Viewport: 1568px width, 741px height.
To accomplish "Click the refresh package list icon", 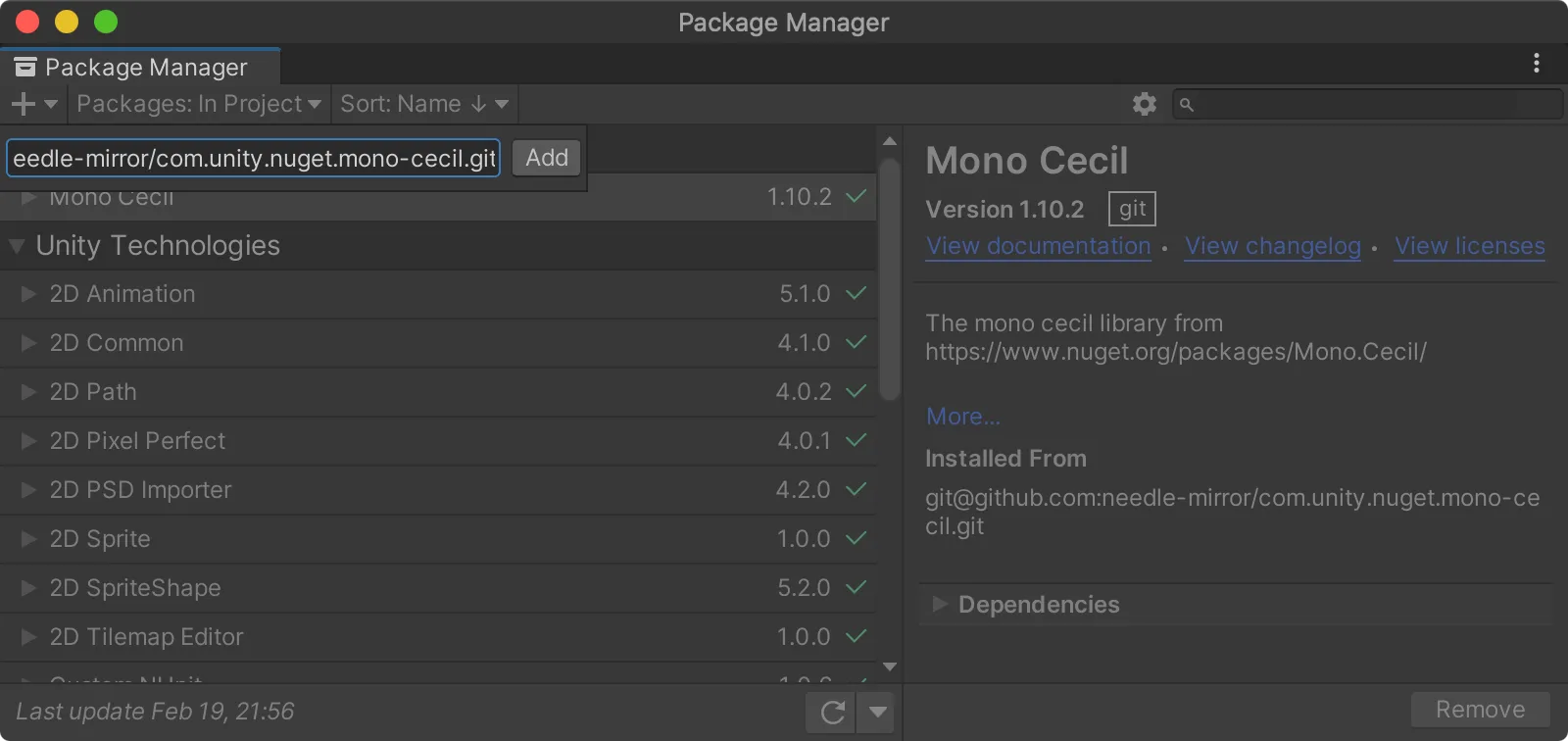I will point(832,713).
